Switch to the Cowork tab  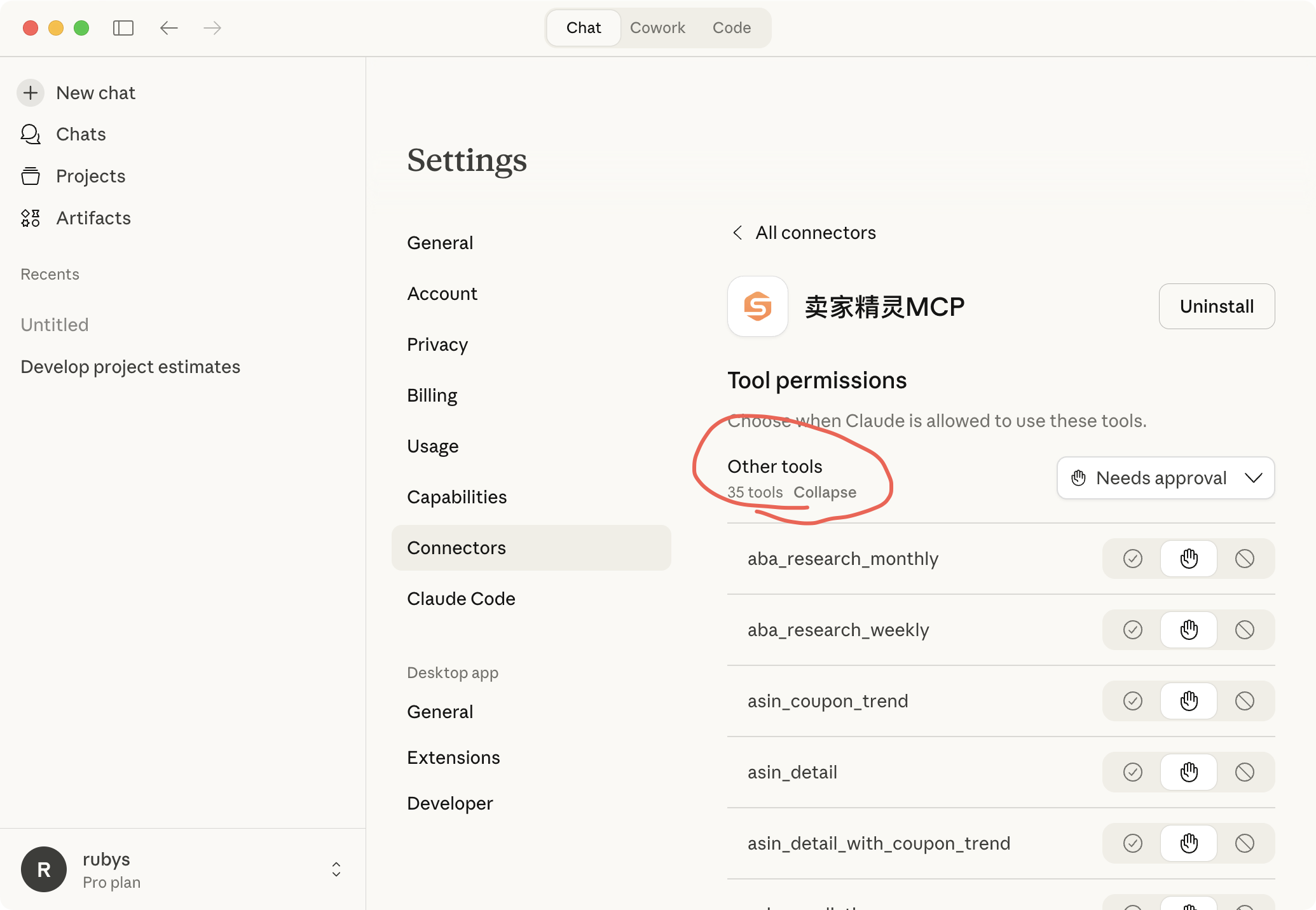pyautogui.click(x=657, y=28)
